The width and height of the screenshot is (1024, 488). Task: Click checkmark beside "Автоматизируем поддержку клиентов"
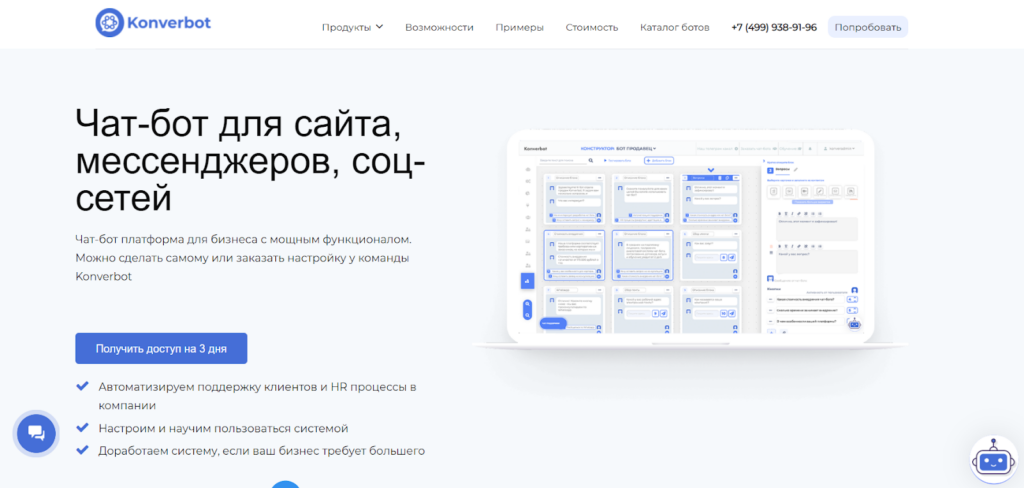[x=81, y=386]
